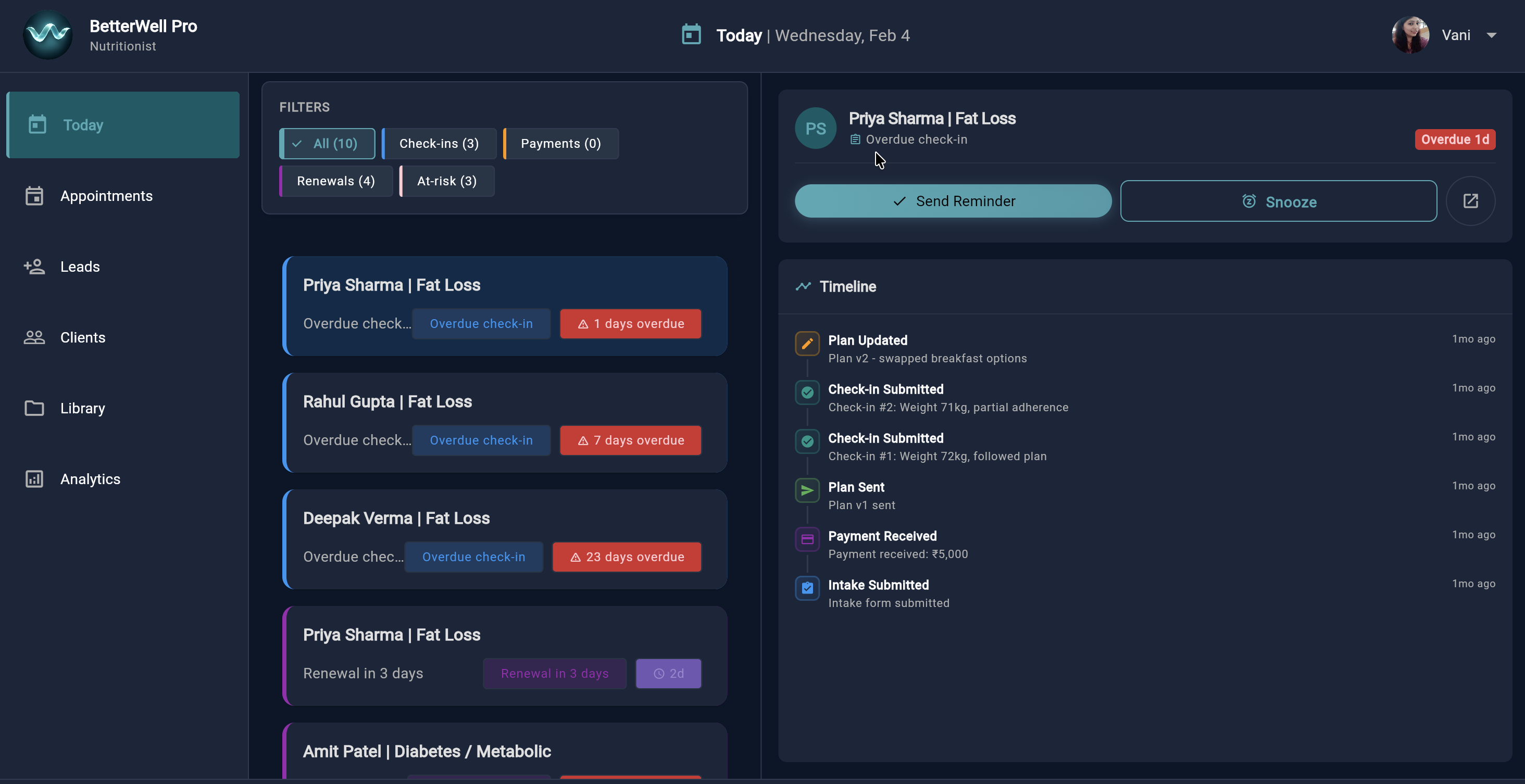
Task: Open Clients from the sidebar
Action: pos(82,337)
